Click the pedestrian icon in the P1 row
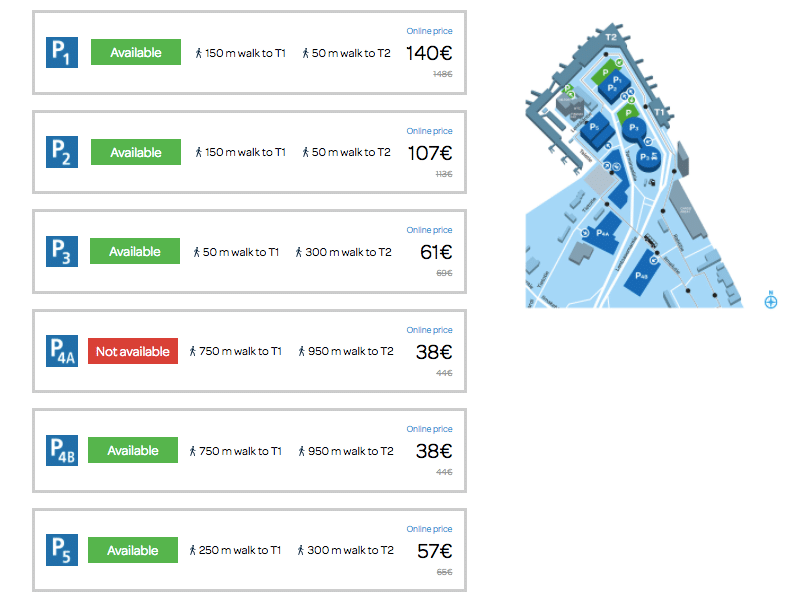The width and height of the screenshot is (799, 598). [199, 53]
